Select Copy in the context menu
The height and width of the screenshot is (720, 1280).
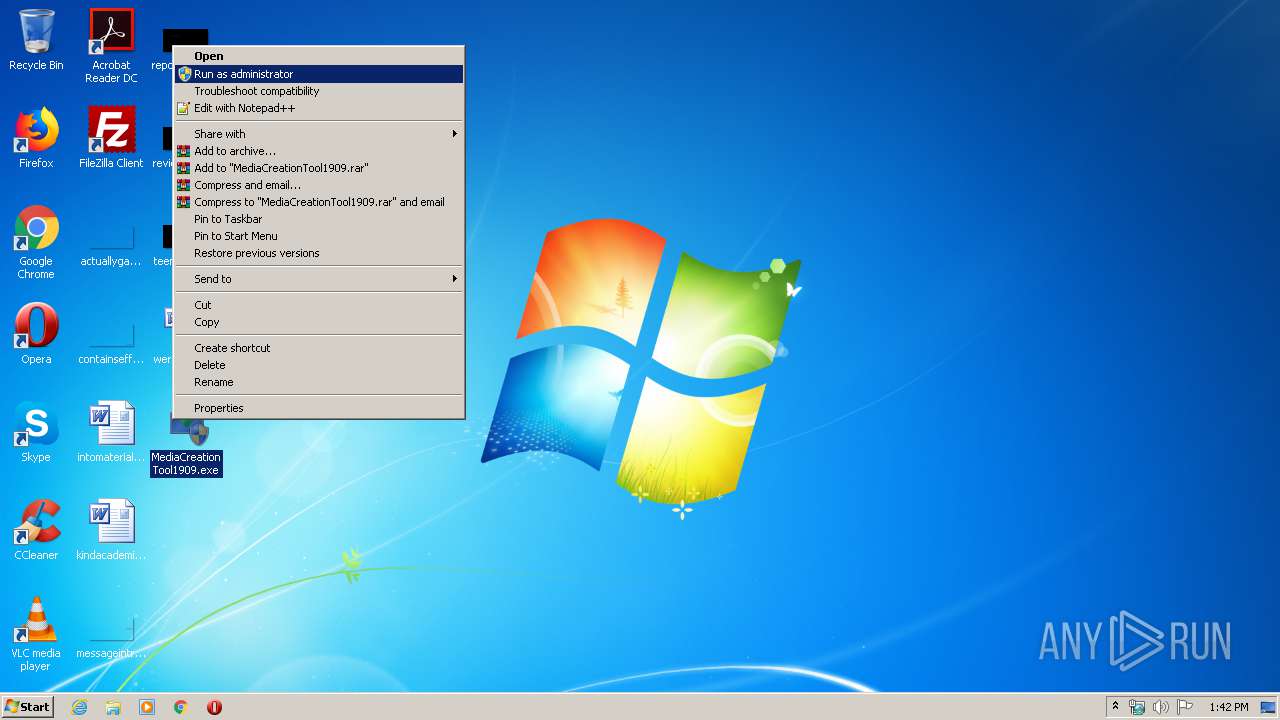[318, 322]
